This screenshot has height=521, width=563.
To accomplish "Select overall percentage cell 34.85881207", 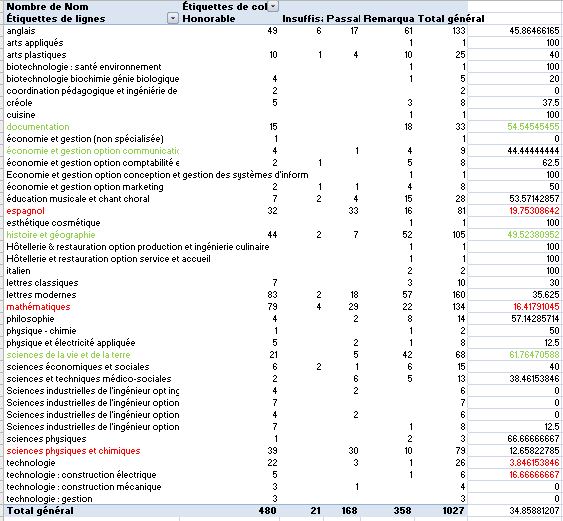I will [x=534, y=511].
